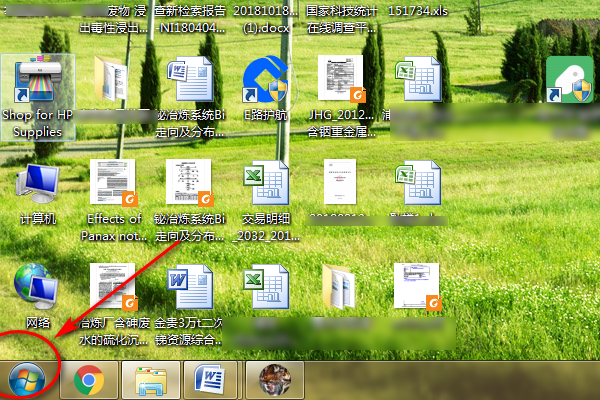600x400 pixels.
Task: Select the 金美3万t Word document
Action: point(189,288)
